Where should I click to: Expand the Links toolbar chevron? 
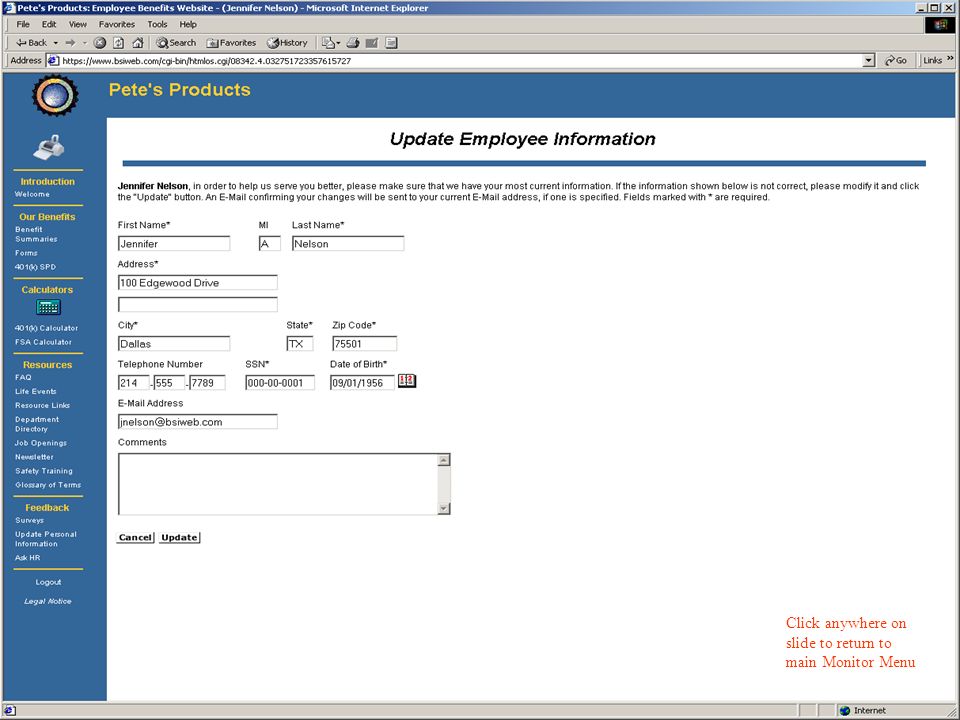(950, 59)
